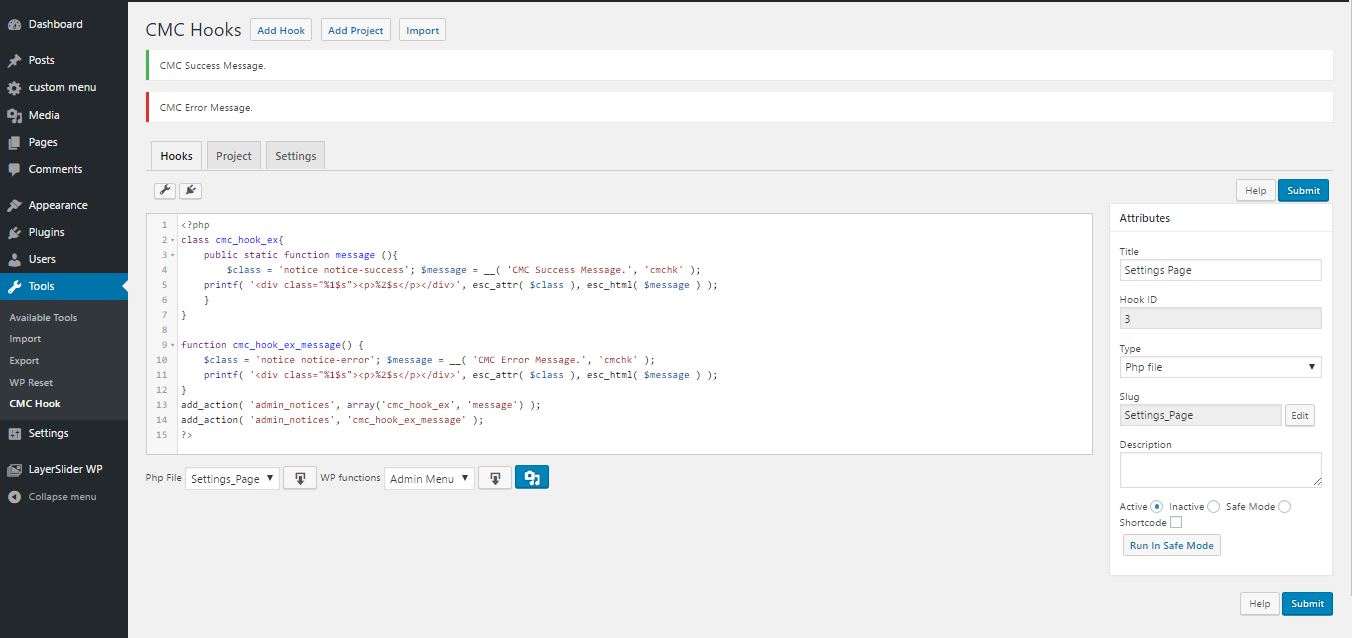Click the plug icon above the code editor

pos(190,190)
